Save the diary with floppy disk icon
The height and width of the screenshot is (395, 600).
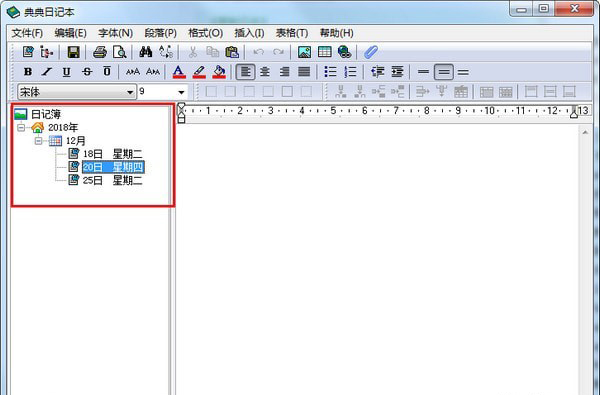(73, 52)
